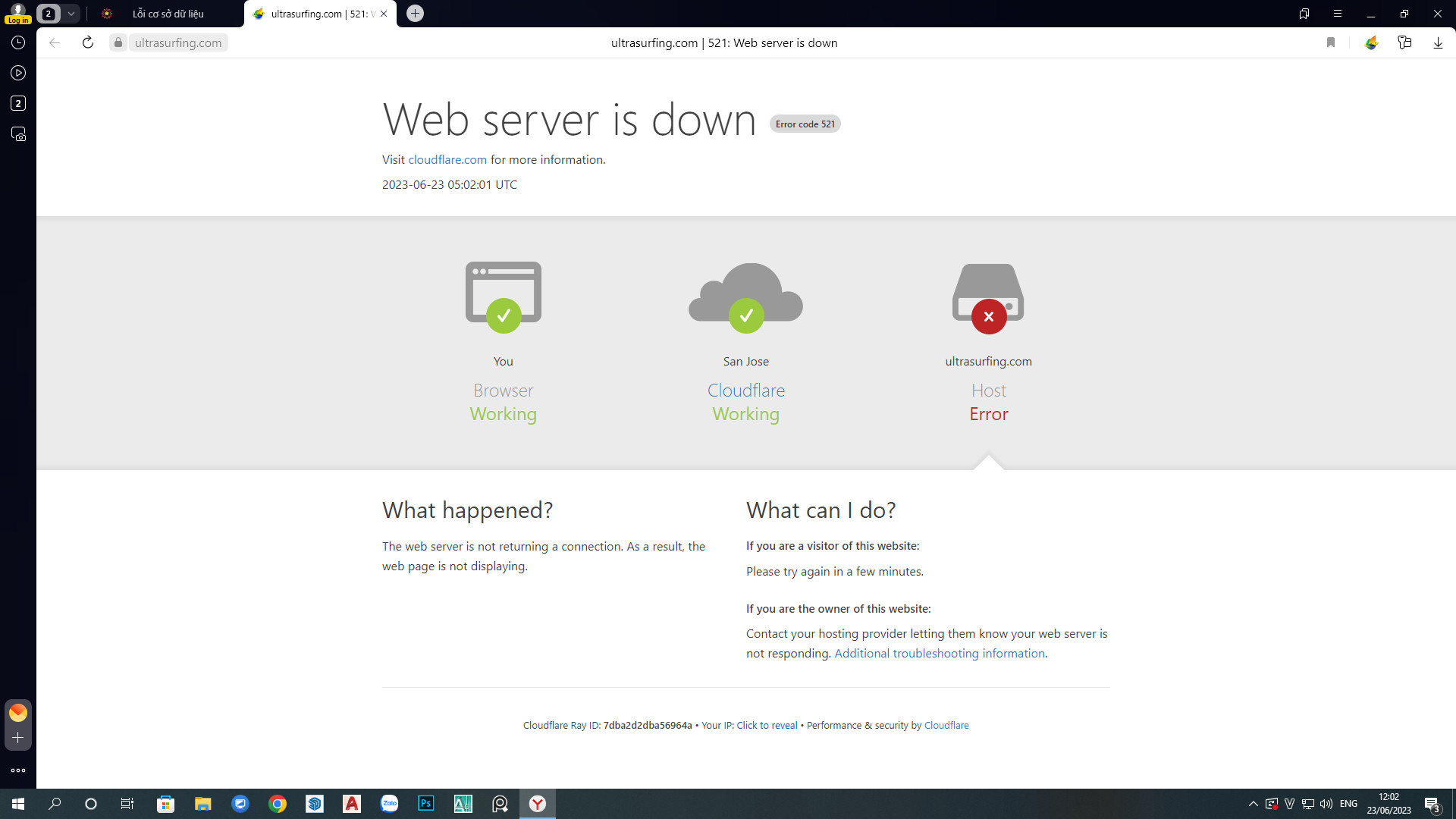
Task: Bookmark this page with the bookmark icon
Action: coord(1331,42)
